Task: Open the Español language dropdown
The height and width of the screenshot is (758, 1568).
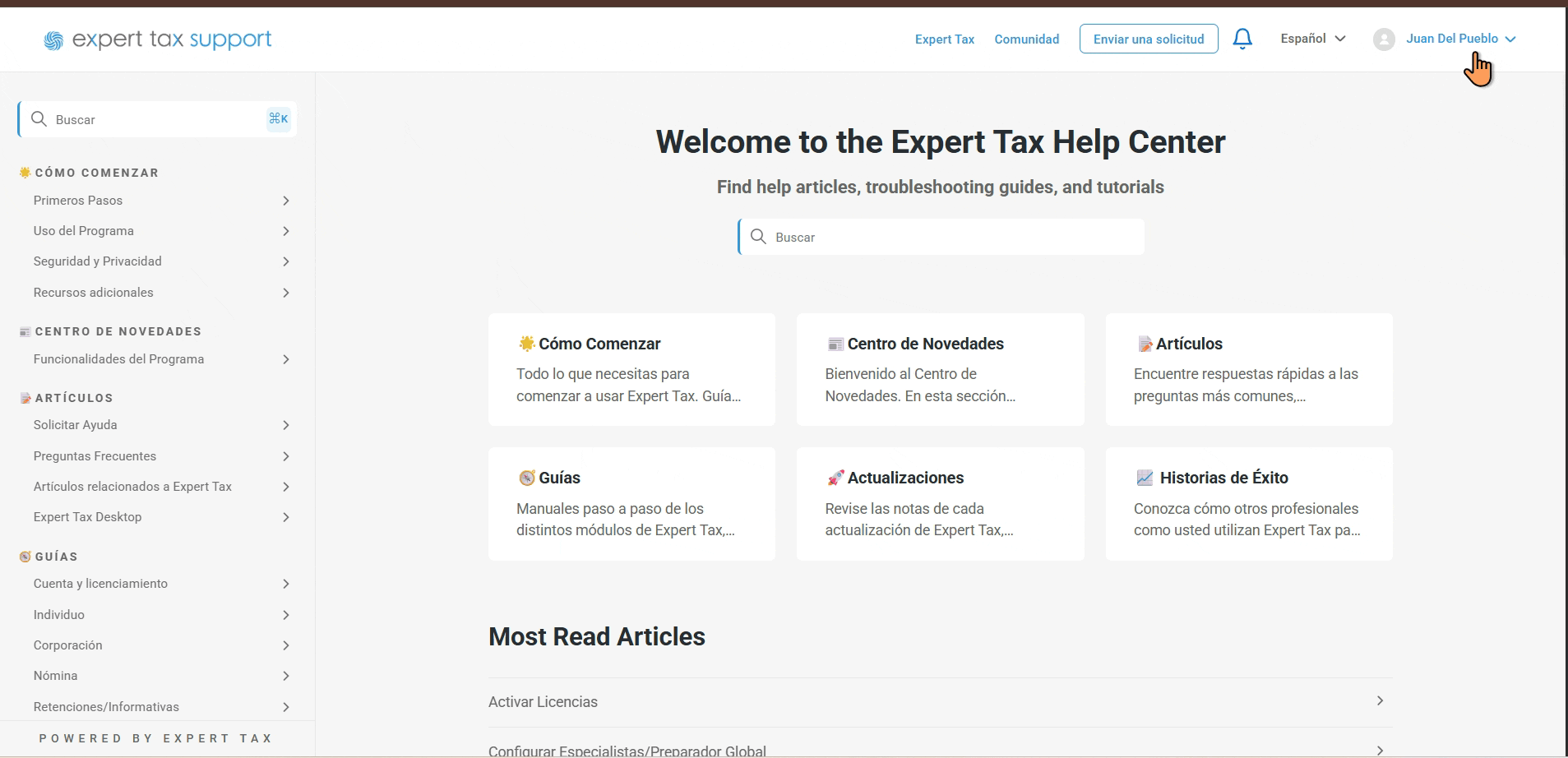Action: click(x=1313, y=39)
